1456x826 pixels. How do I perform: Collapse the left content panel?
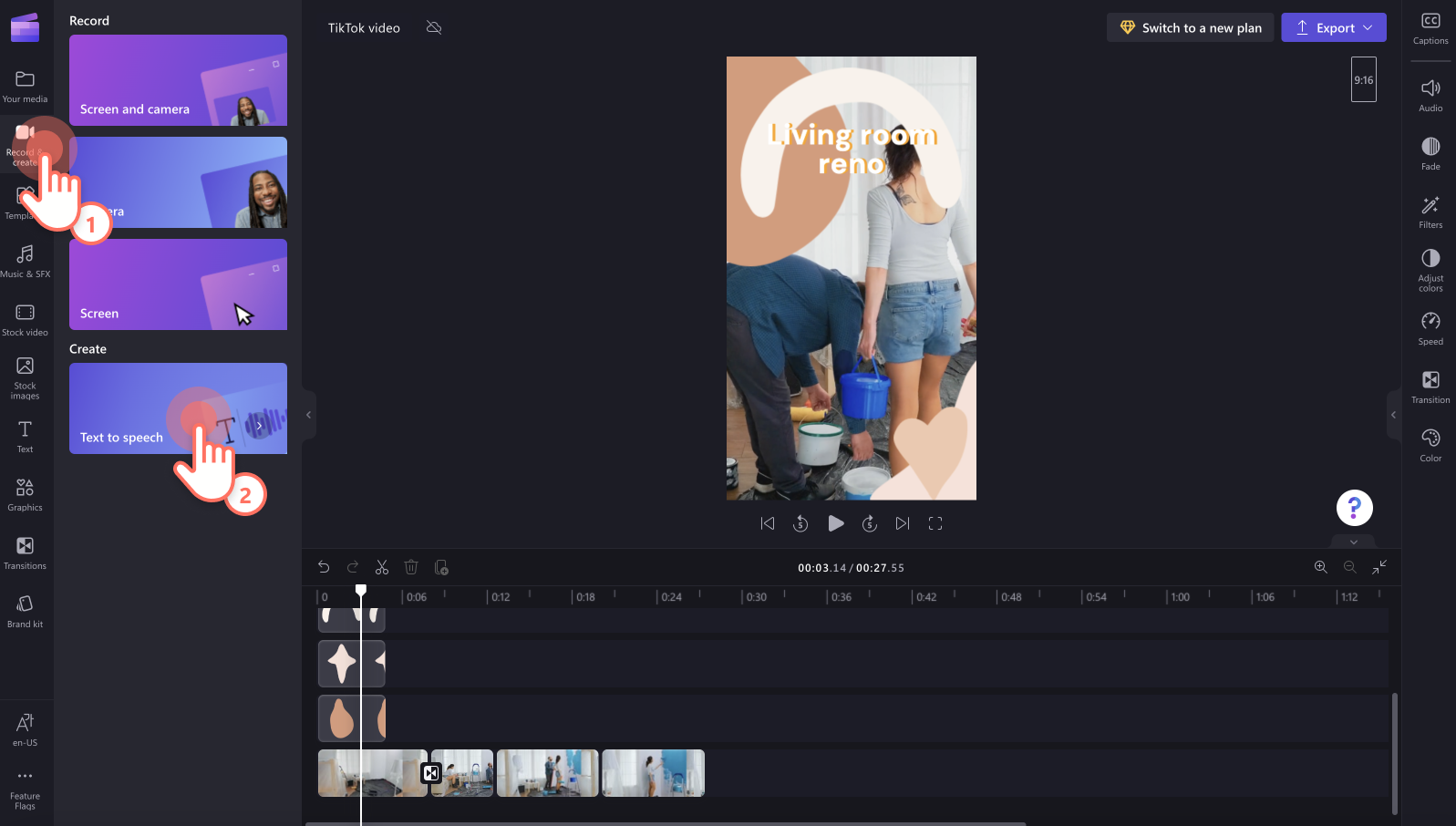pos(309,415)
